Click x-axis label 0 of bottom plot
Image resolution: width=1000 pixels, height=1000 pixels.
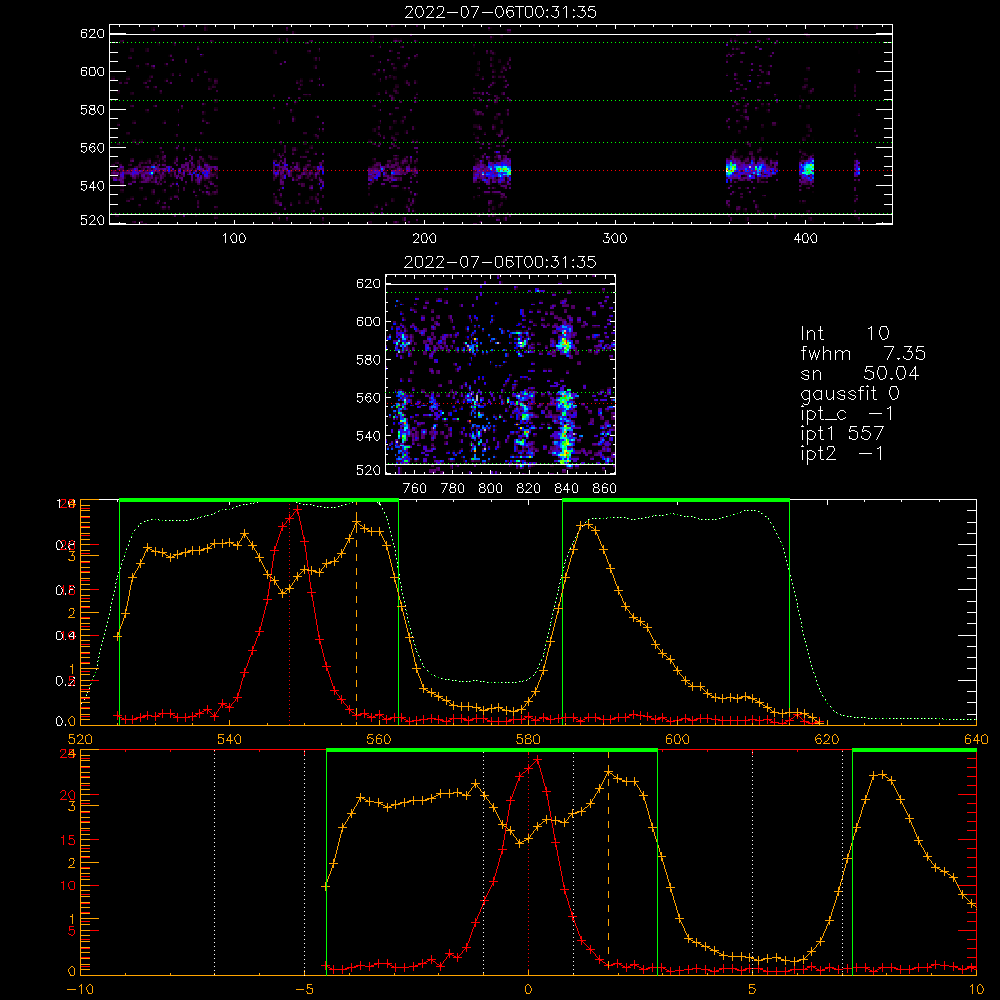click(528, 990)
